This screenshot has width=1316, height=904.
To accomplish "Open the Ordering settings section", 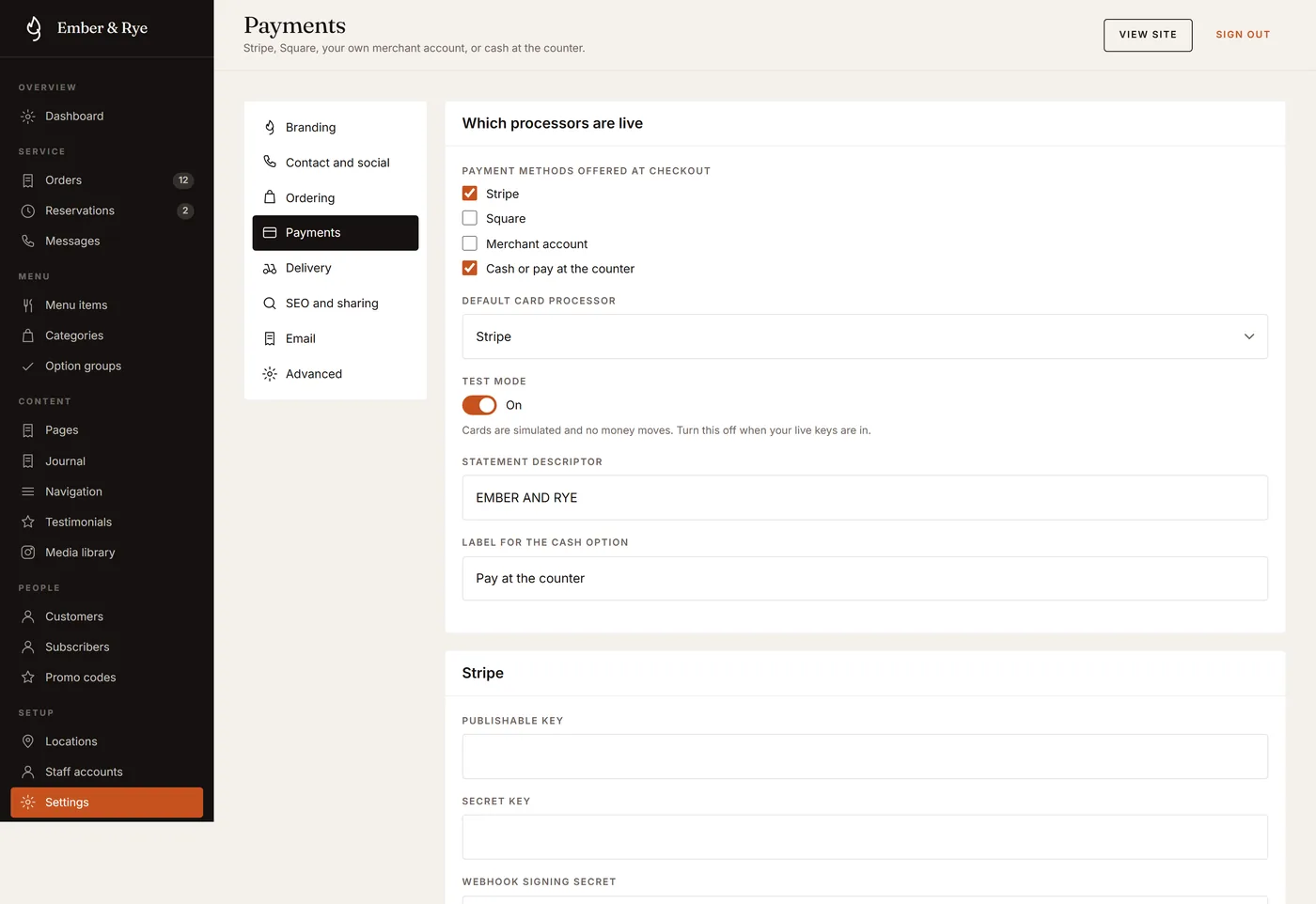I will pos(336,198).
